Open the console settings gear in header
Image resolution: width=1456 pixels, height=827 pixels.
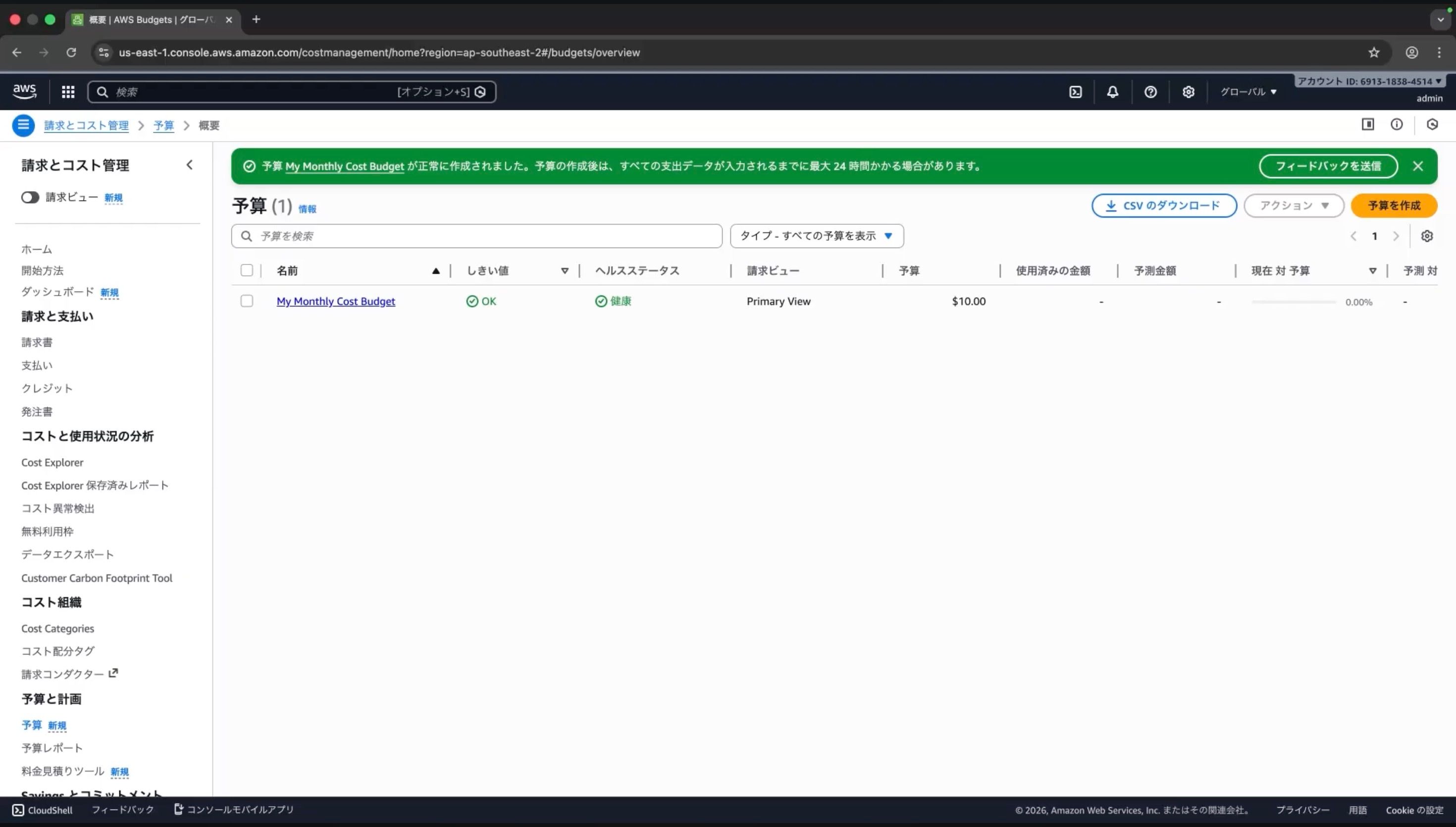point(1189,92)
